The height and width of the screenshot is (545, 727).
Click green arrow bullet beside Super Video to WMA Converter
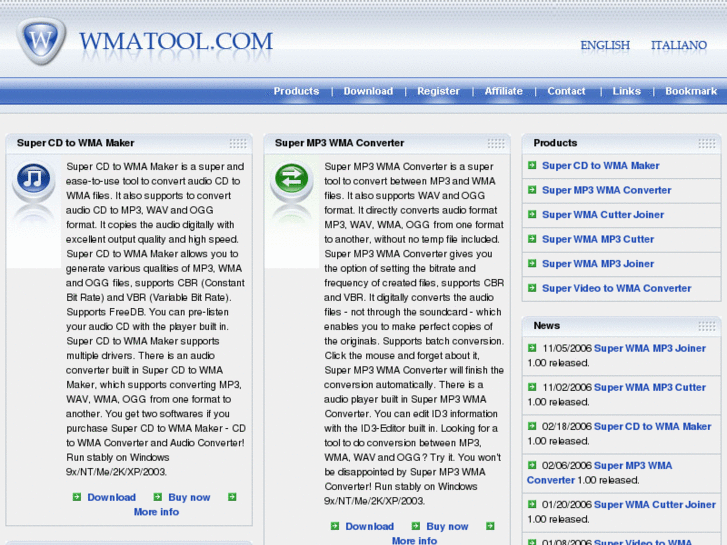tap(532, 288)
